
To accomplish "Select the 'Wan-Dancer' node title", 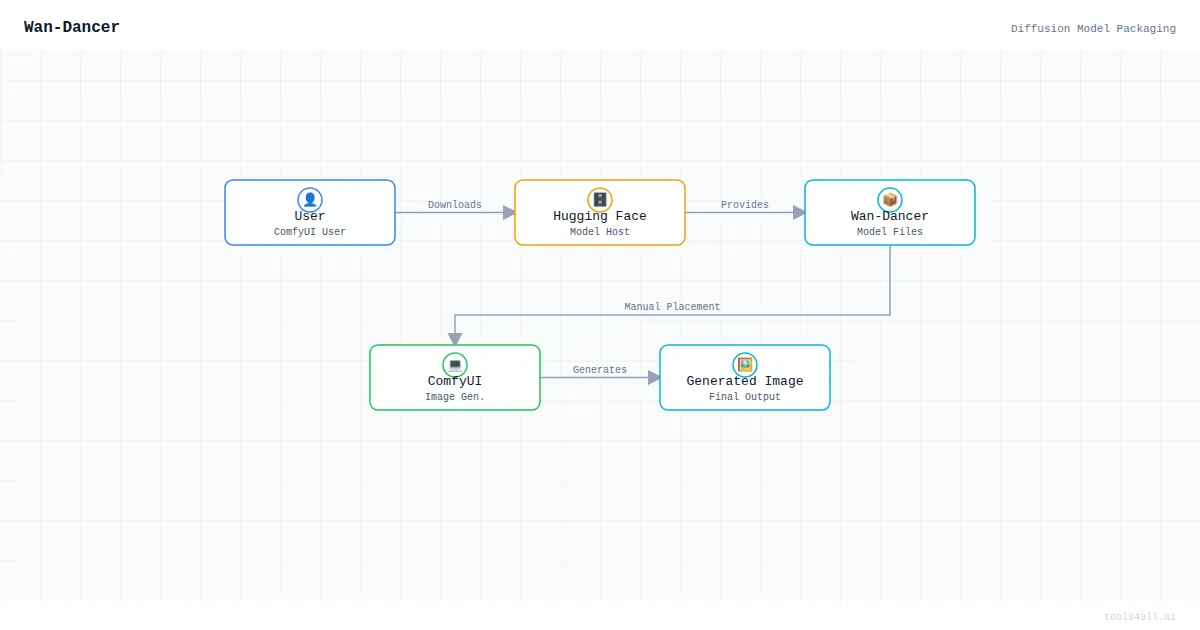I will 890,216.
